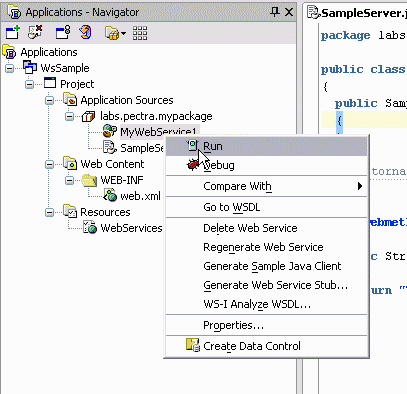Collapse the Application Sources folder
407x394 pixels.
pos(49,100)
